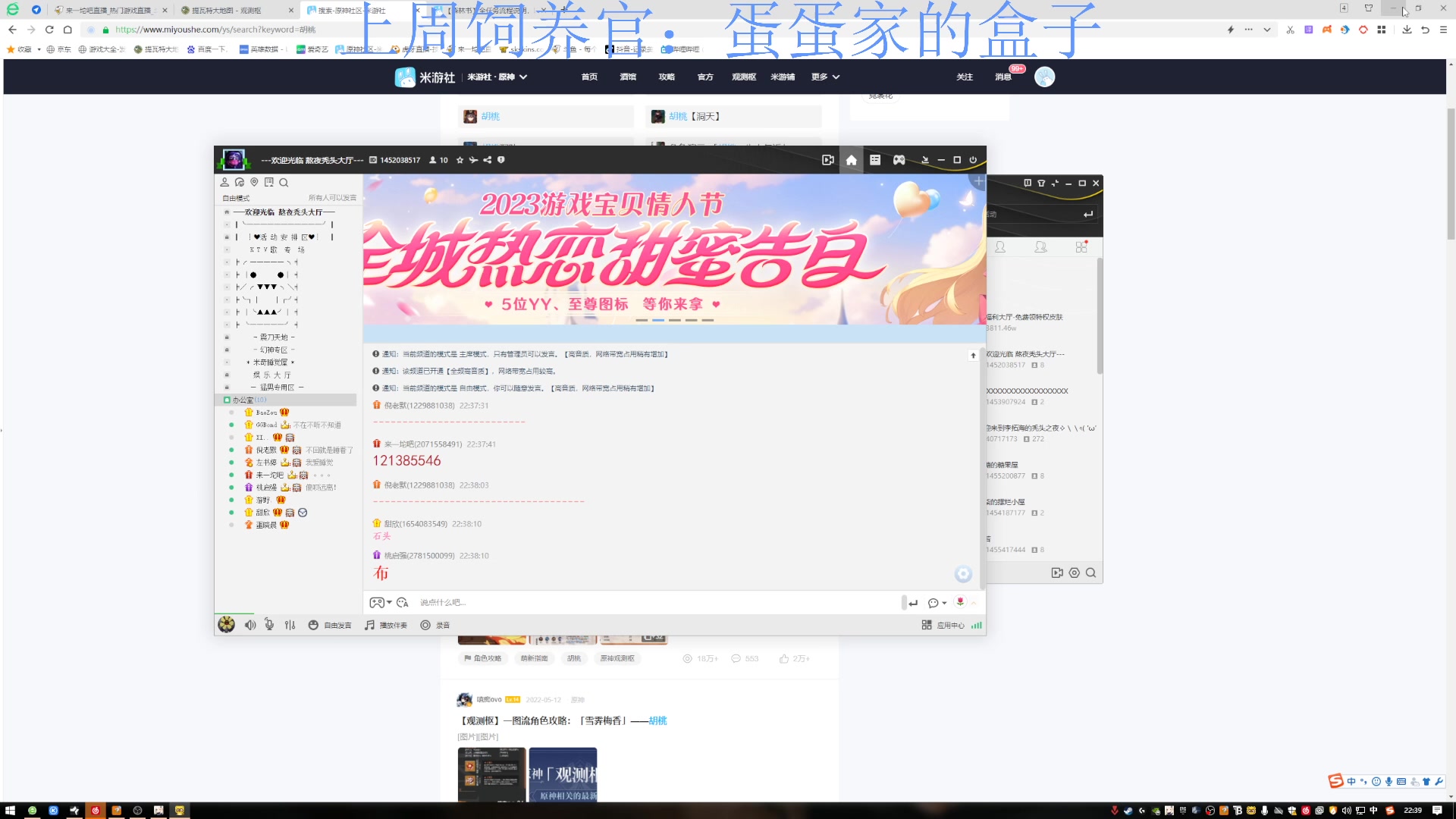Open the miyoushe 首页 nav tab
Screen dimensions: 1456x819
coord(589,77)
